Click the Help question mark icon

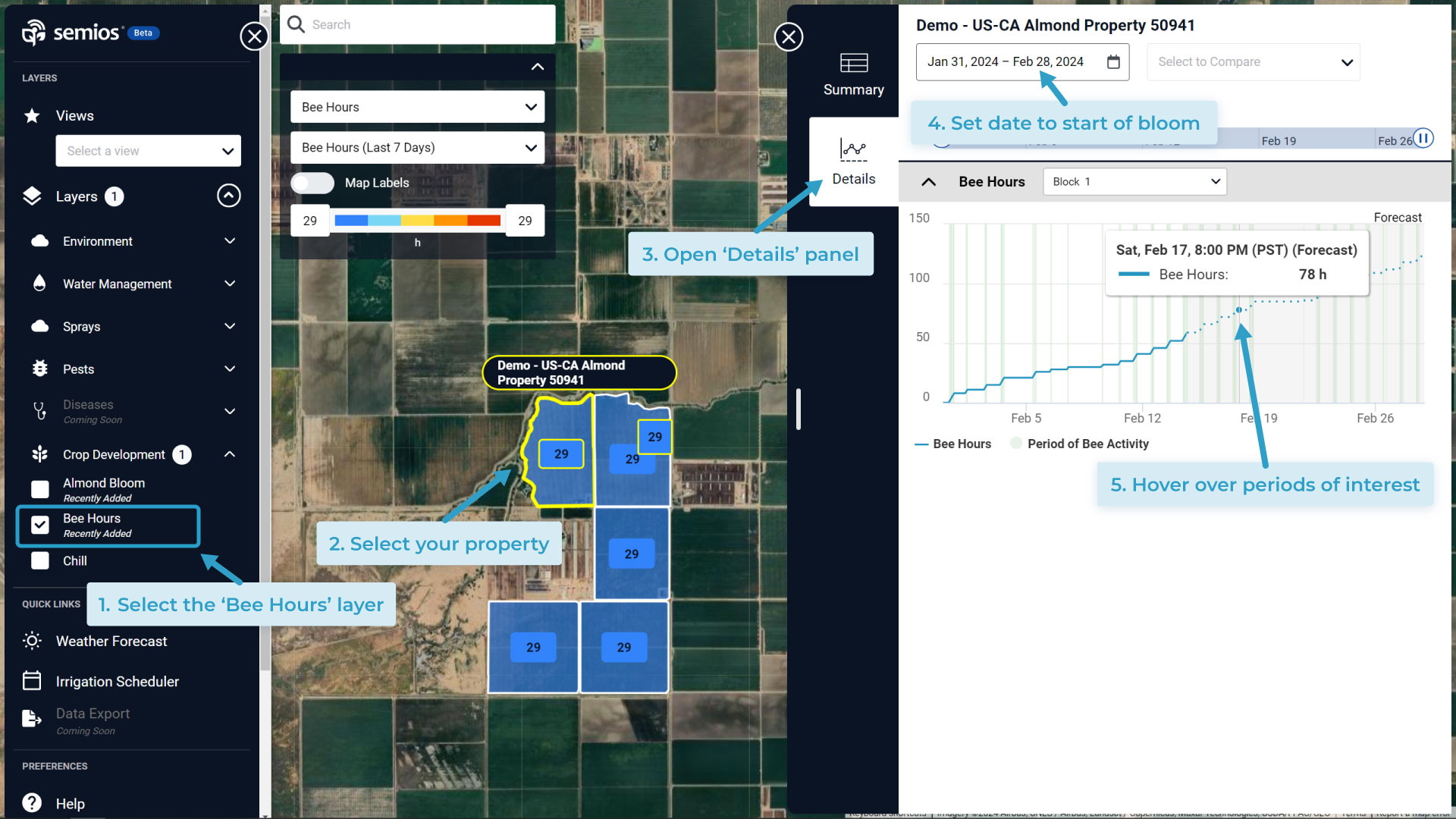(32, 802)
